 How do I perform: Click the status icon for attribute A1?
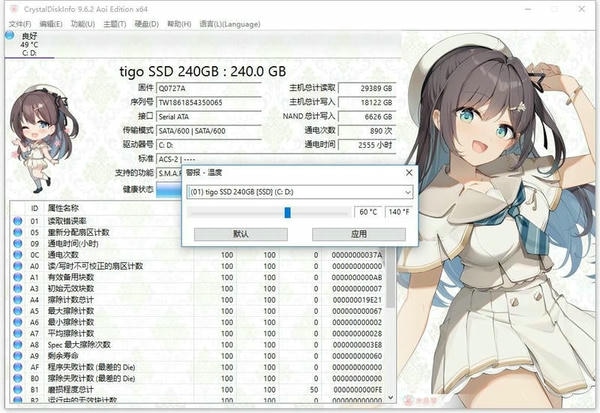18,277
